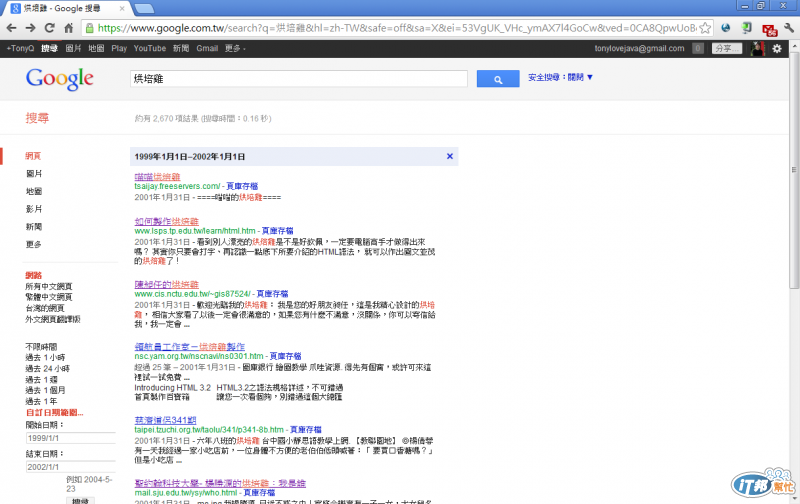800x504 pixels.
Task: Click the green document extension icon
Action: (746, 28)
